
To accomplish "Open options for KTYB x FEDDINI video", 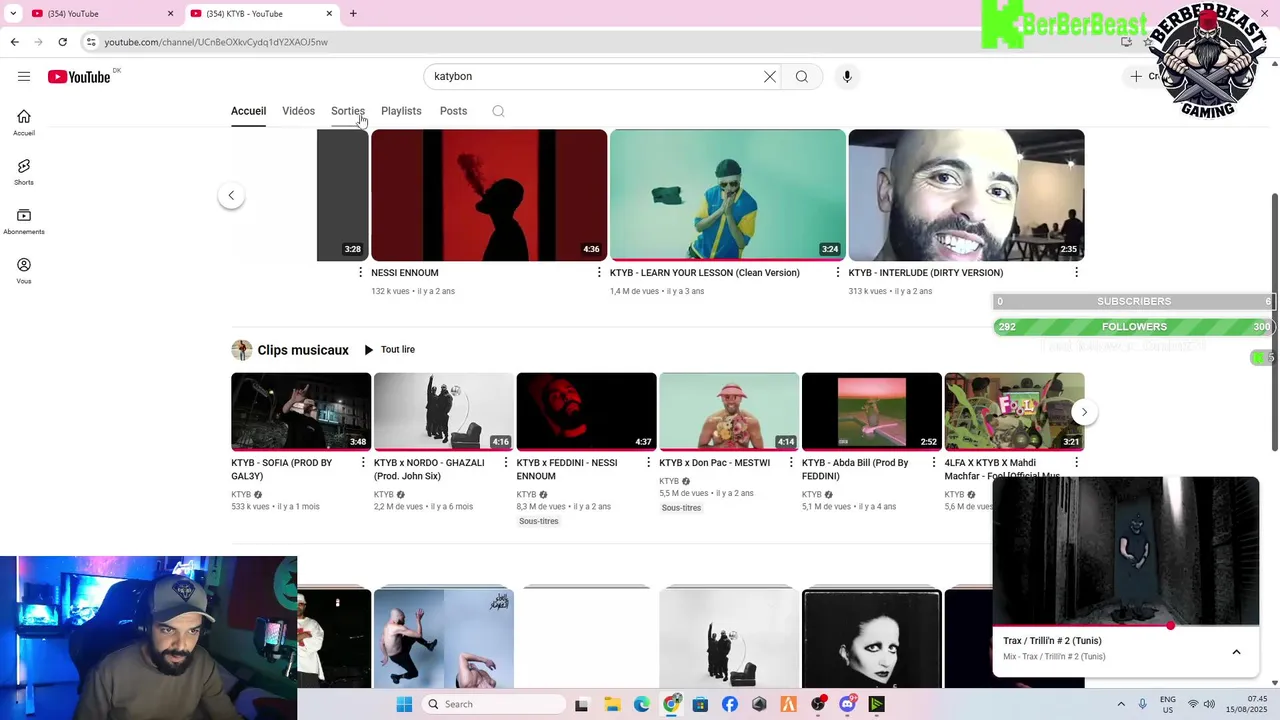I will (648, 462).
